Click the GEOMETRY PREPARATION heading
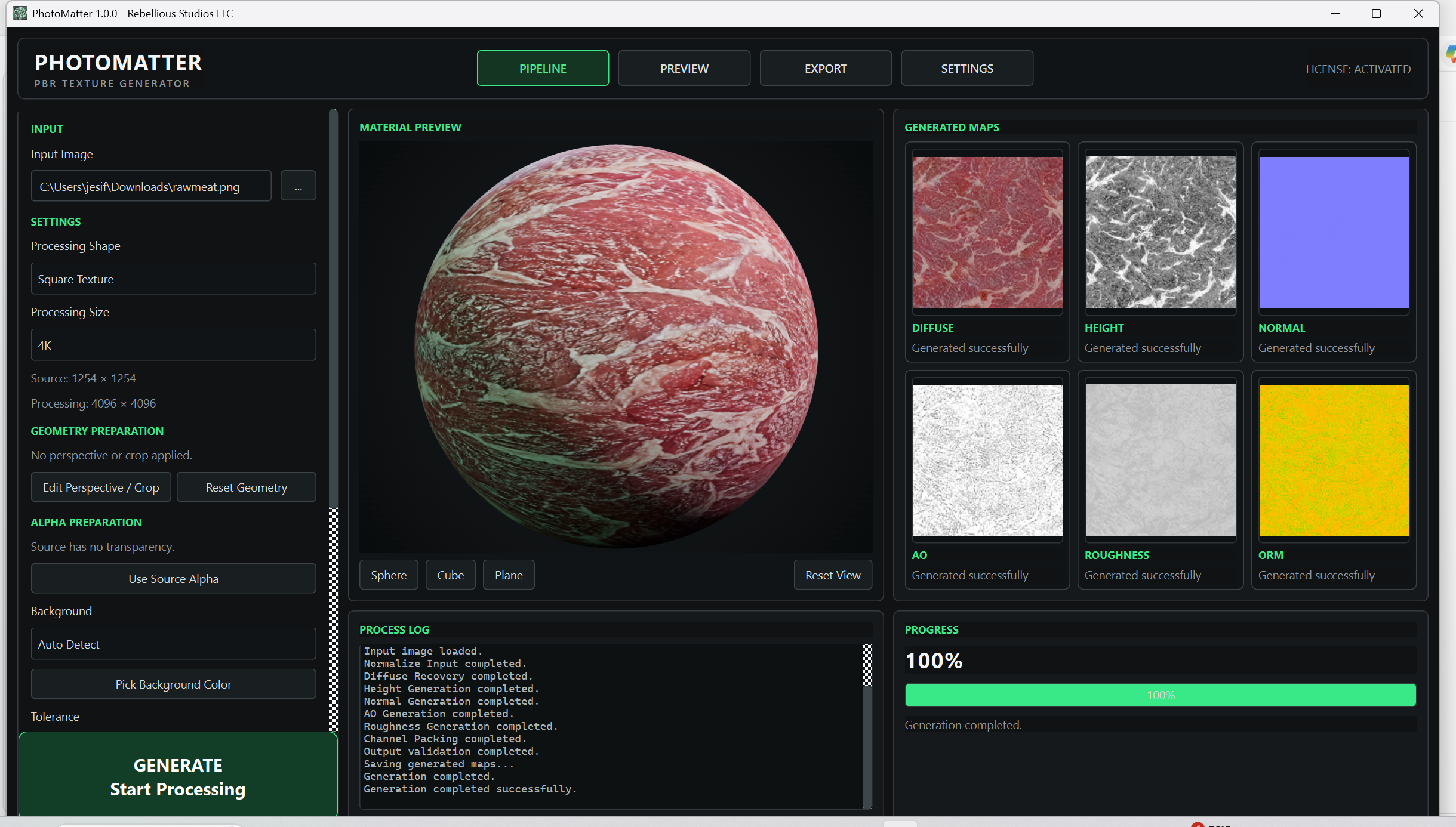The height and width of the screenshot is (827, 1456). 97,431
